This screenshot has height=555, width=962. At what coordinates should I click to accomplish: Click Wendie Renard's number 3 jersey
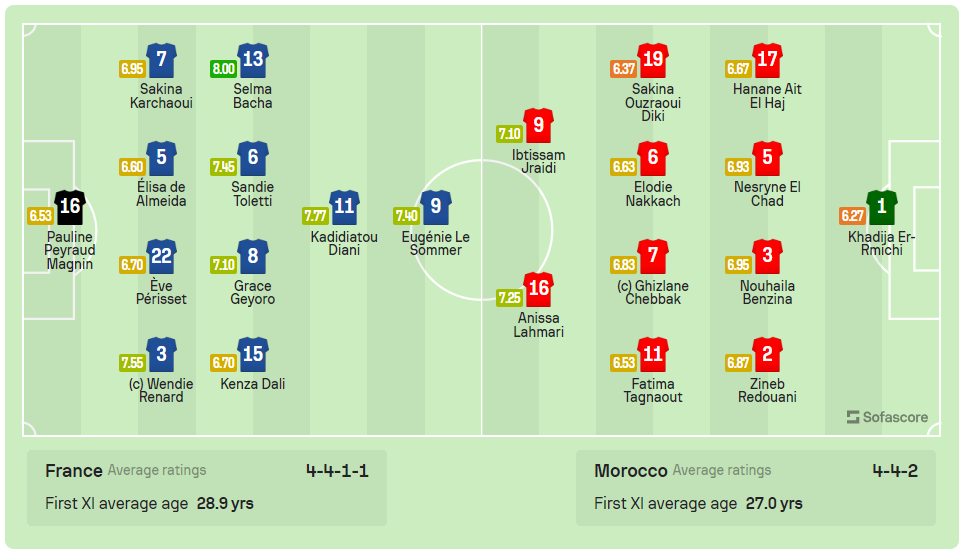(162, 354)
